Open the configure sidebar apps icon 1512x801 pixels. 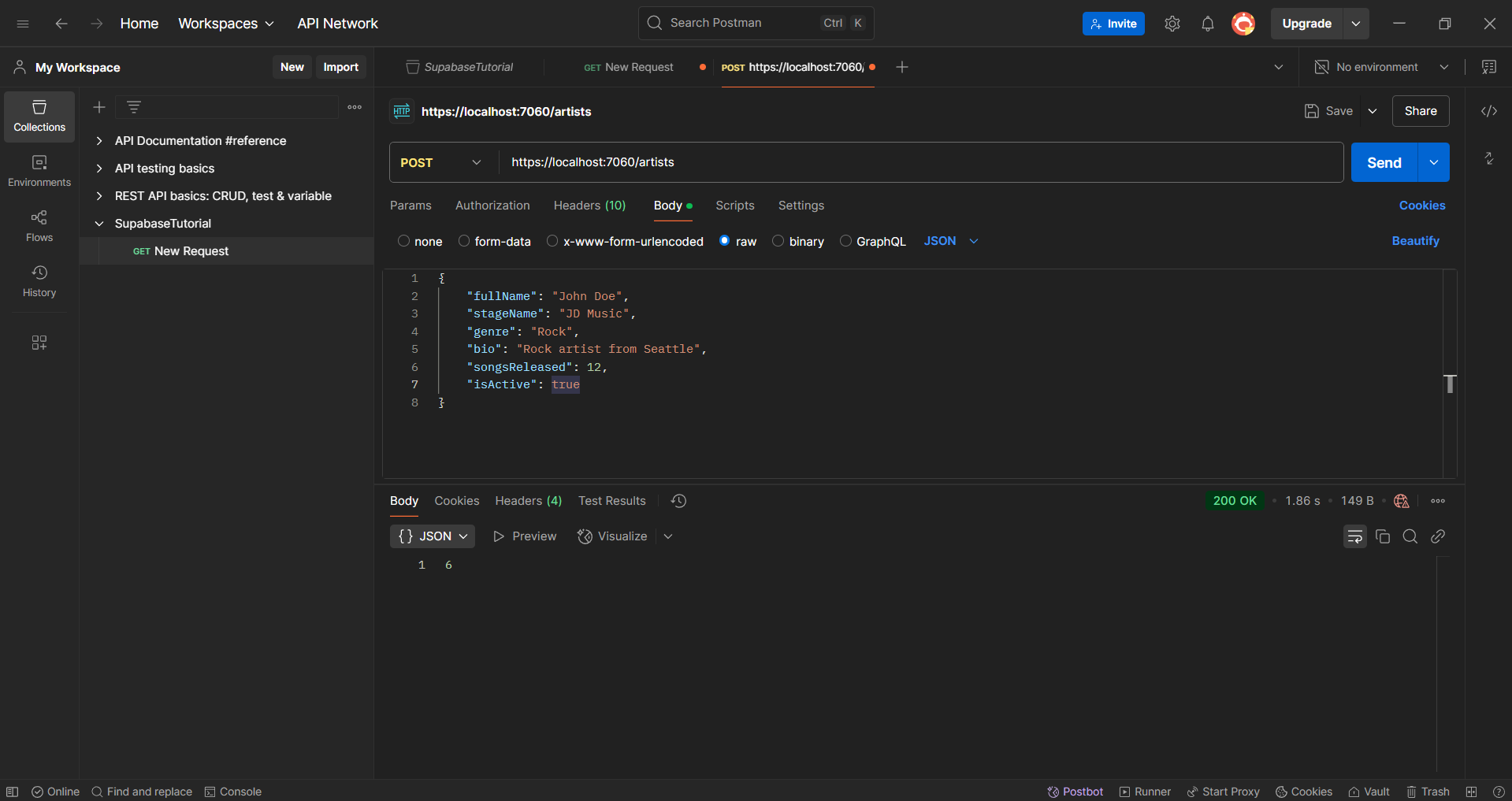[x=39, y=343]
